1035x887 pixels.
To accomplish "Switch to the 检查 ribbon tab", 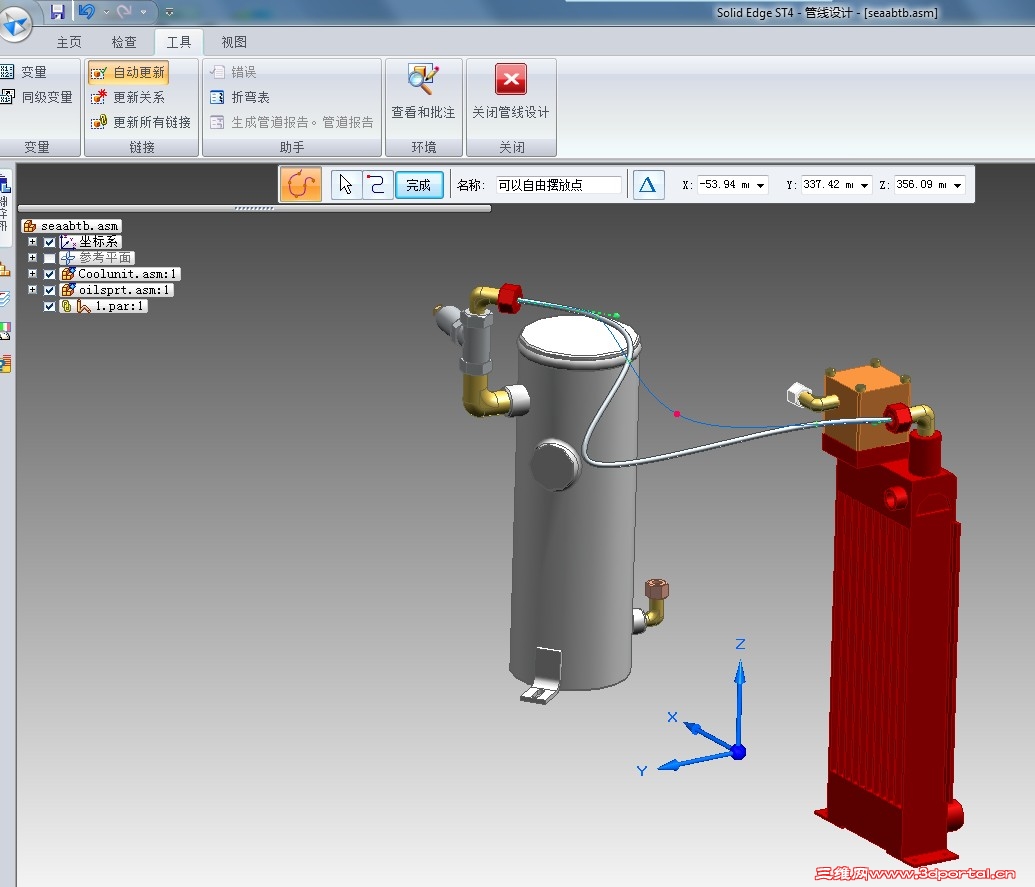I will [124, 42].
